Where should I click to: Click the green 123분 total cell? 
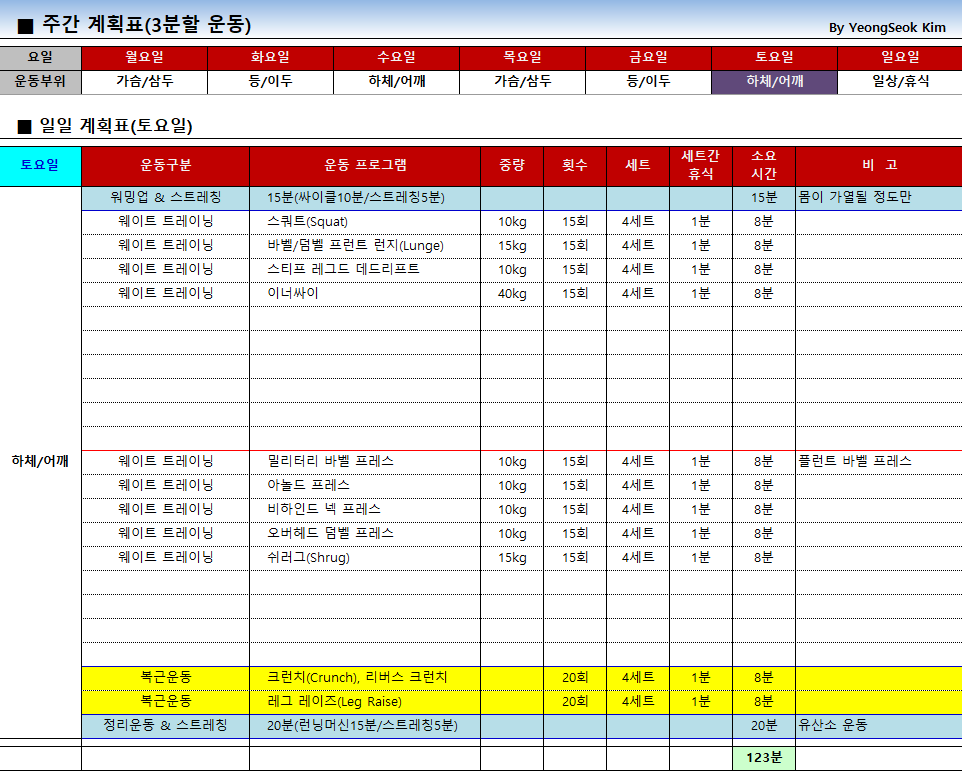[x=764, y=758]
